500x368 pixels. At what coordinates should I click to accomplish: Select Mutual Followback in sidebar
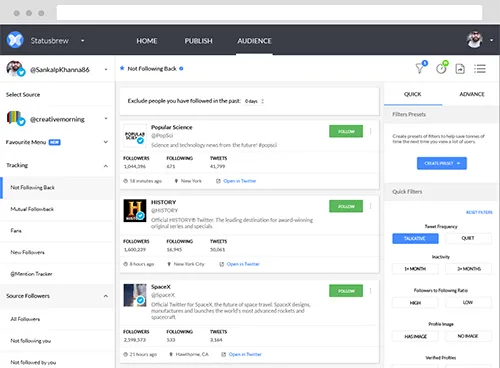(x=57, y=209)
